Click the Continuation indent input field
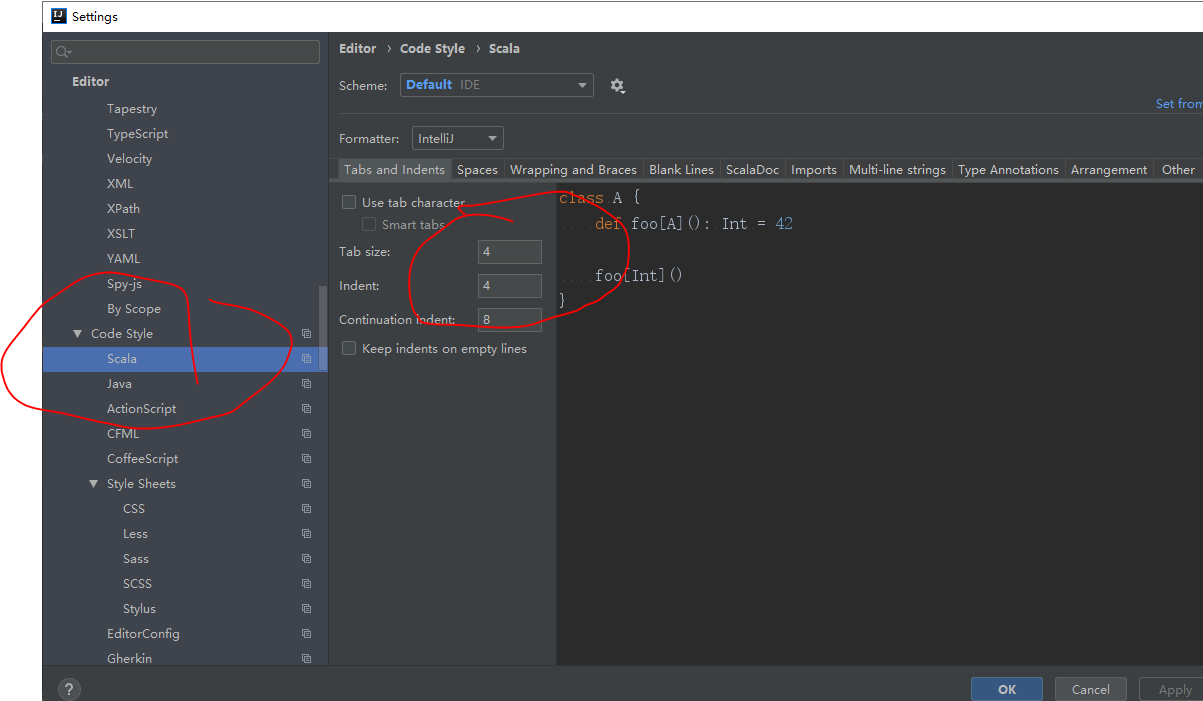Screen dimensions: 1203x701 pyautogui.click(x=510, y=320)
